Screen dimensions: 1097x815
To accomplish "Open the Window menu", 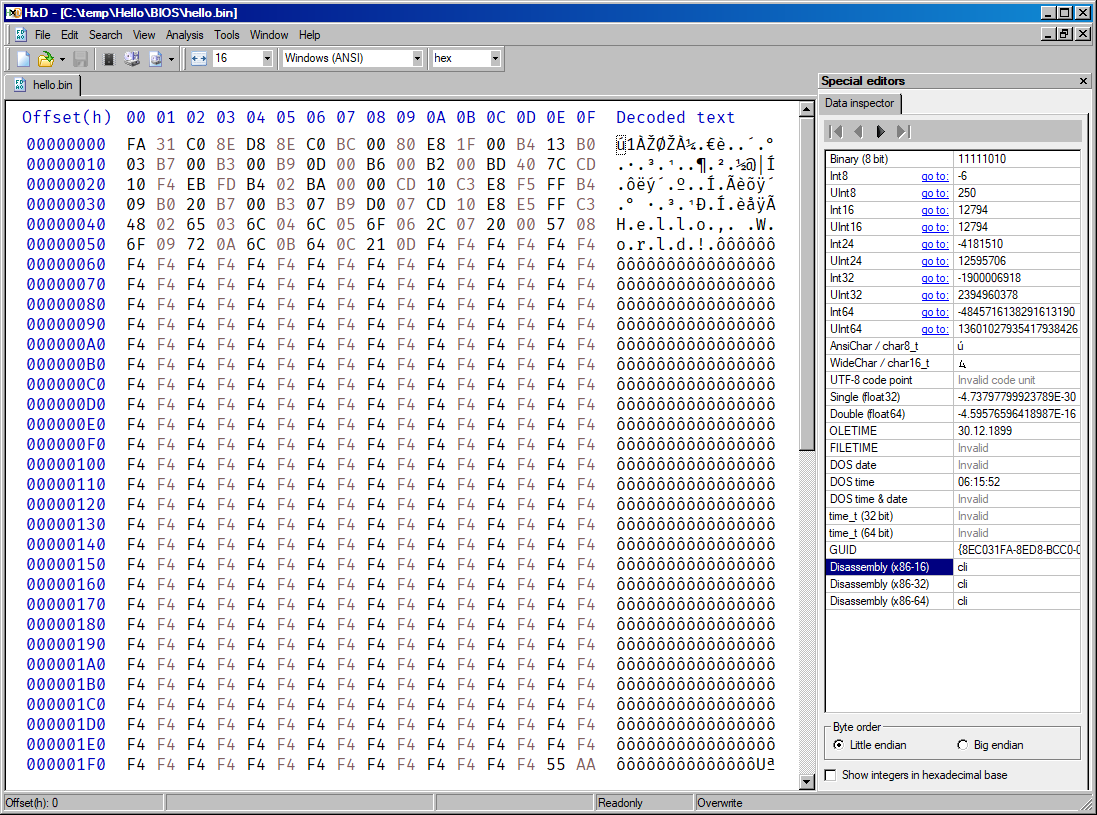I will tap(269, 35).
